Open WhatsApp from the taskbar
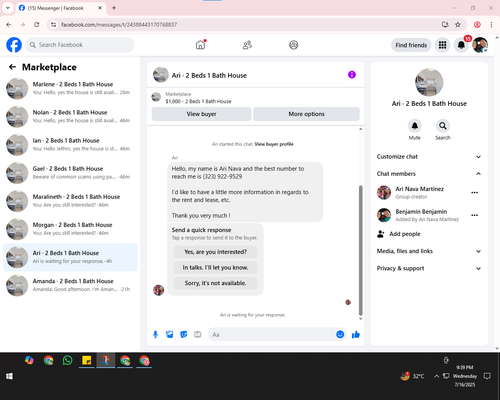Screen dimensions: 500x400 click(68, 360)
